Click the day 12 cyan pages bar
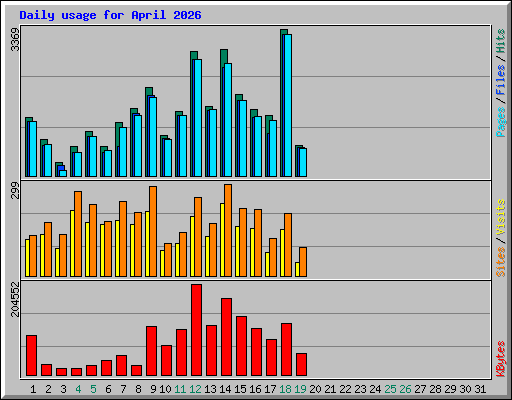The width and height of the screenshot is (512, 400). (198, 118)
